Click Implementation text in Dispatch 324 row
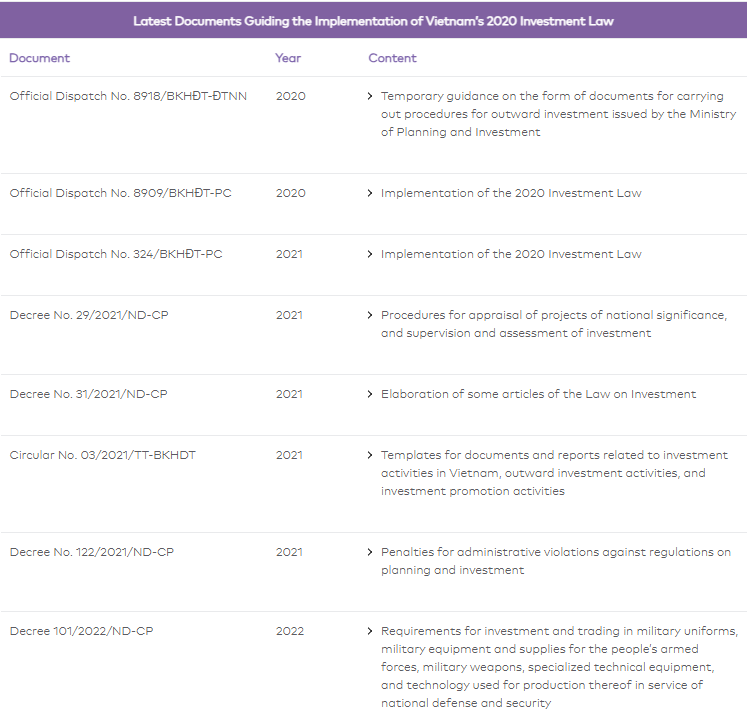This screenshot has height=723, width=747. tap(511, 254)
